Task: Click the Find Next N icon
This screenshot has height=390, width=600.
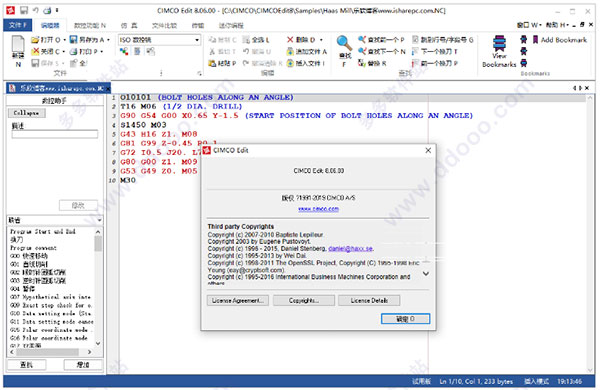Action: pyautogui.click(x=362, y=51)
